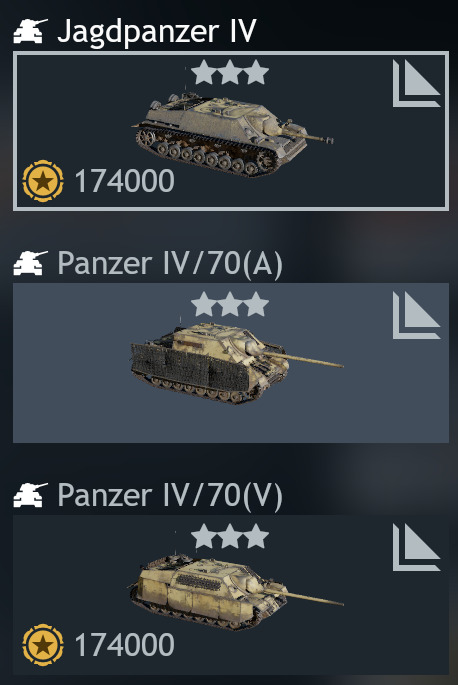This screenshot has width=458, height=685.
Task: Click the three stars on Jagdpanzer IV
Action: (230, 73)
